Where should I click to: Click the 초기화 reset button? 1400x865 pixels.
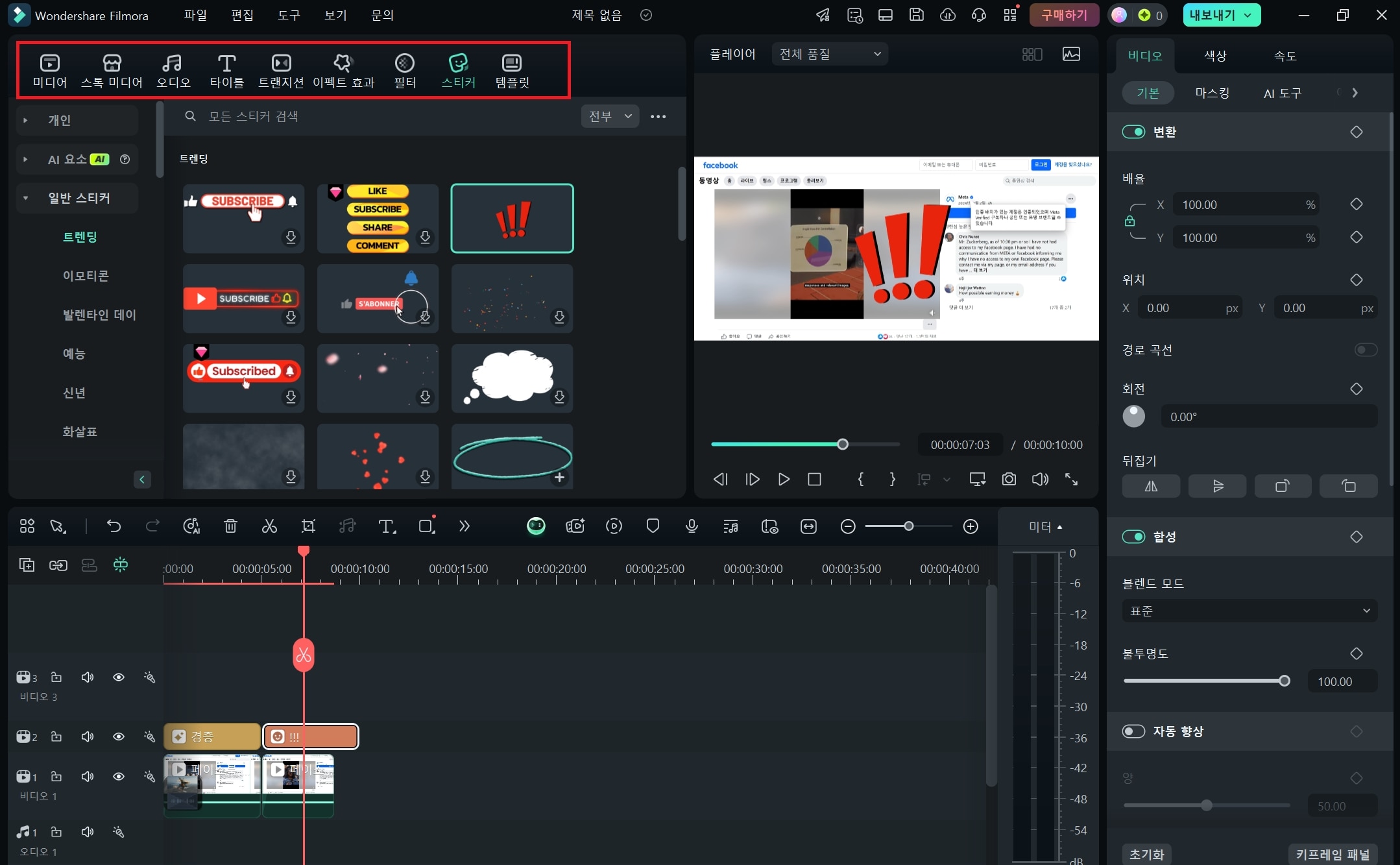(x=1146, y=854)
